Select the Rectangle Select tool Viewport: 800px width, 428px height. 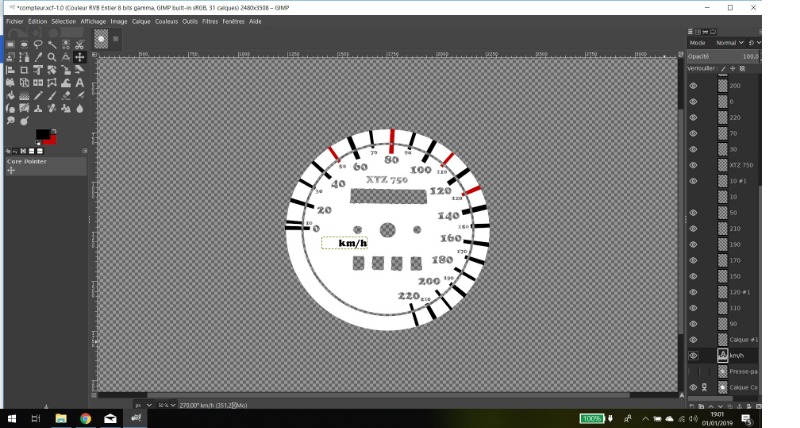click(x=11, y=44)
